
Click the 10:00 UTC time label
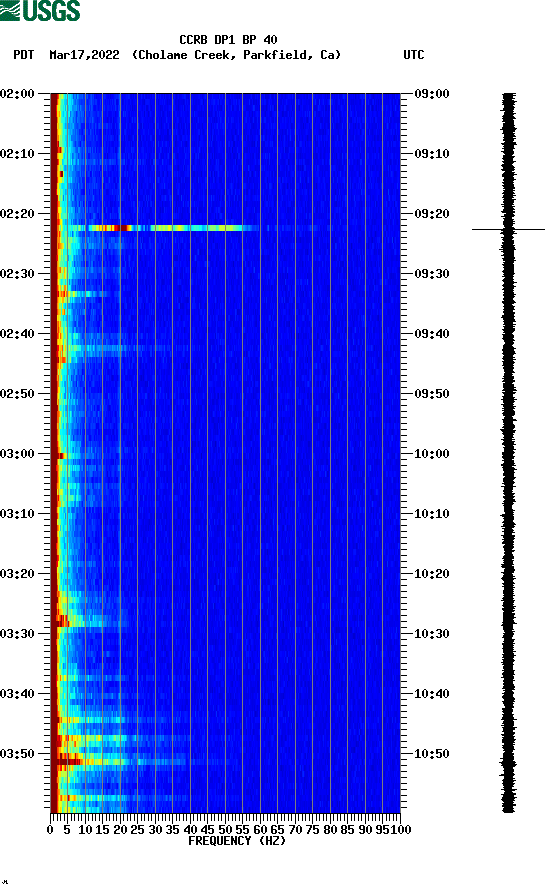pos(432,454)
